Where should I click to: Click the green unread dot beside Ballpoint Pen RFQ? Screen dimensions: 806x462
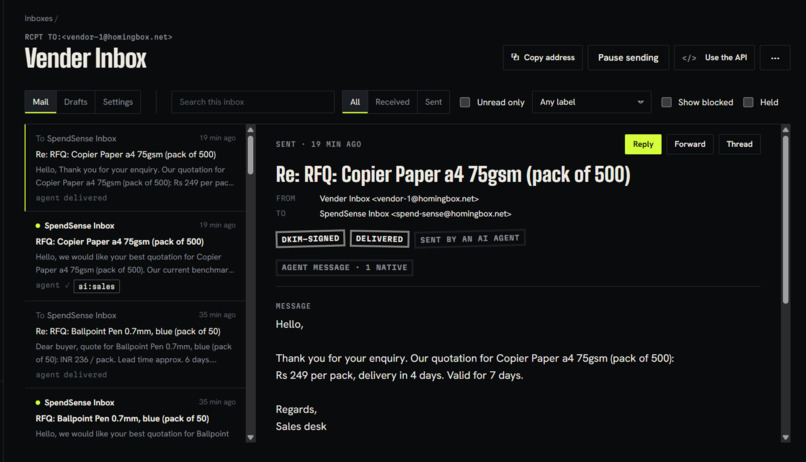(38, 402)
